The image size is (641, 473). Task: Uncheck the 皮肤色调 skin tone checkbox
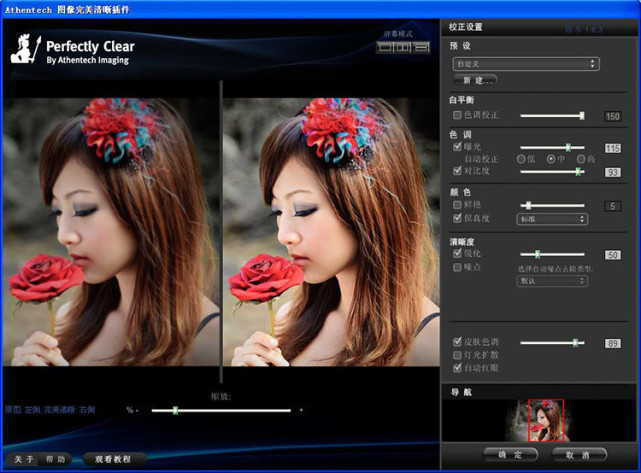tap(457, 341)
